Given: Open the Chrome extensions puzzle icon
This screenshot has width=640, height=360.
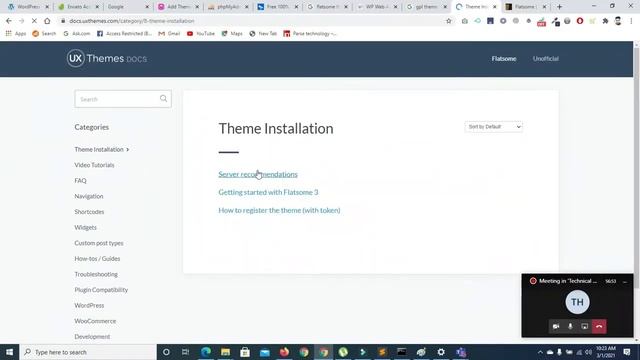Looking at the screenshot, I should click(605, 21).
